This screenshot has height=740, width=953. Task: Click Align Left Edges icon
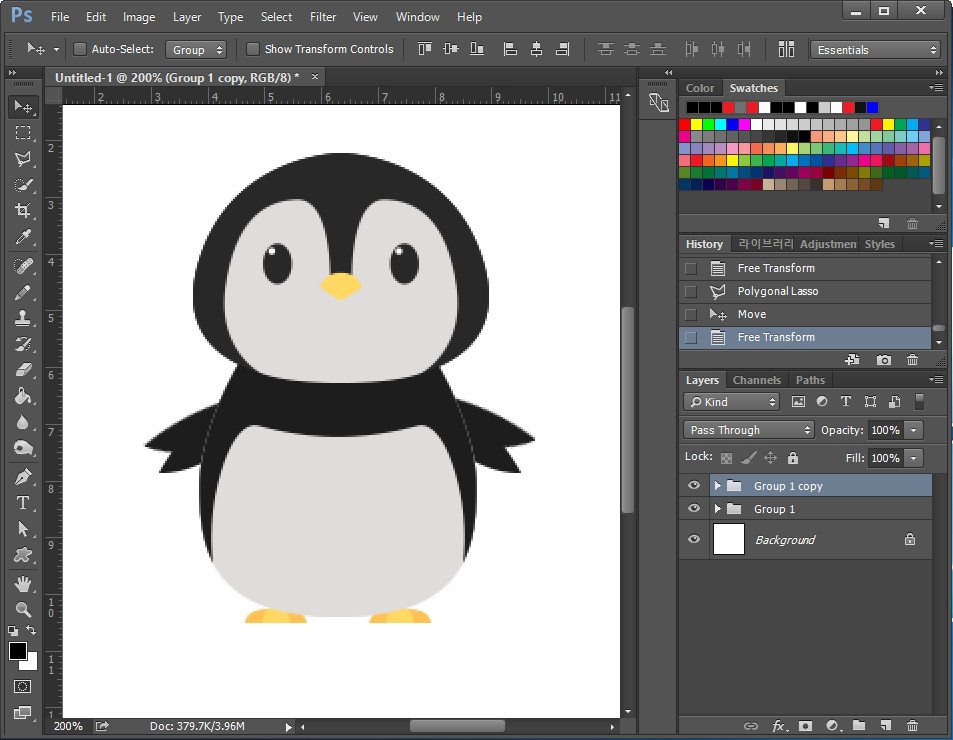(x=511, y=49)
